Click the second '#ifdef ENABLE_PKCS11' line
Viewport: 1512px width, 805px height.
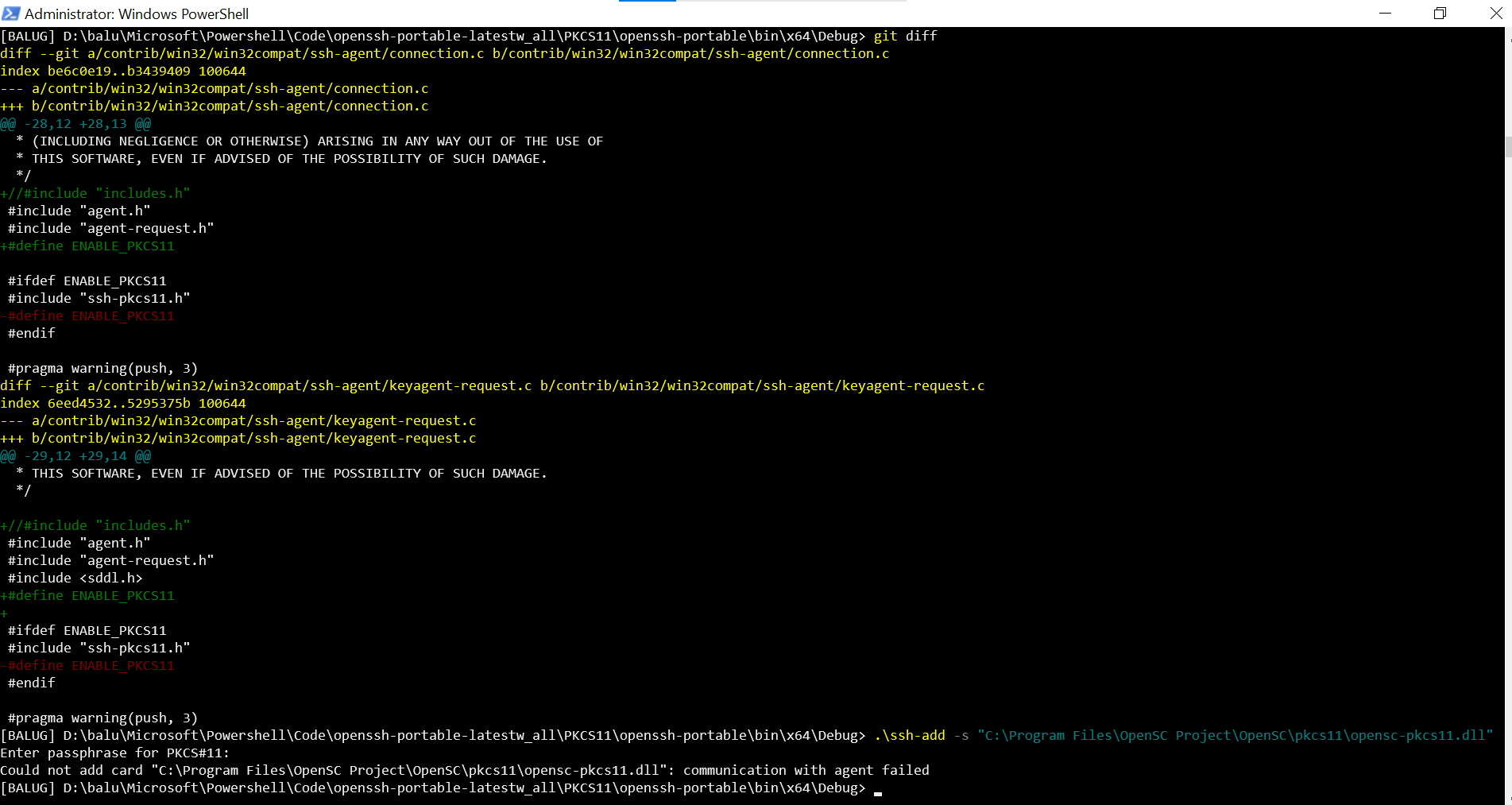pos(87,630)
